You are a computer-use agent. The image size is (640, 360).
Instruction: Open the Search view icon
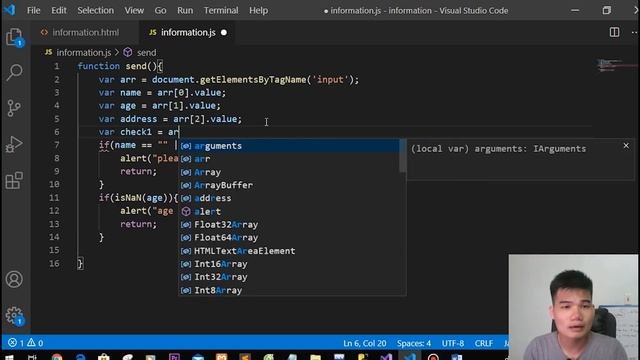(14, 73)
